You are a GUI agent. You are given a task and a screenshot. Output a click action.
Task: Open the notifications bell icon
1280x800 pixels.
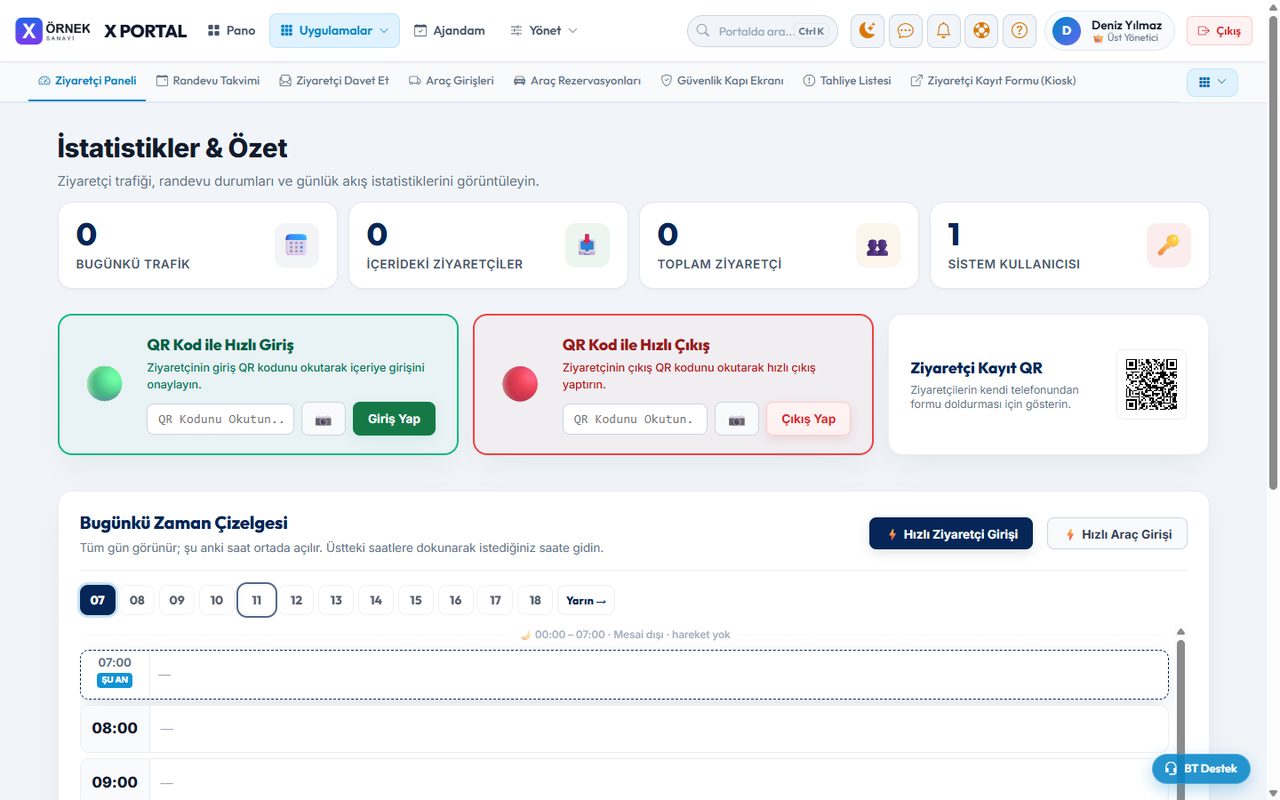(x=943, y=30)
